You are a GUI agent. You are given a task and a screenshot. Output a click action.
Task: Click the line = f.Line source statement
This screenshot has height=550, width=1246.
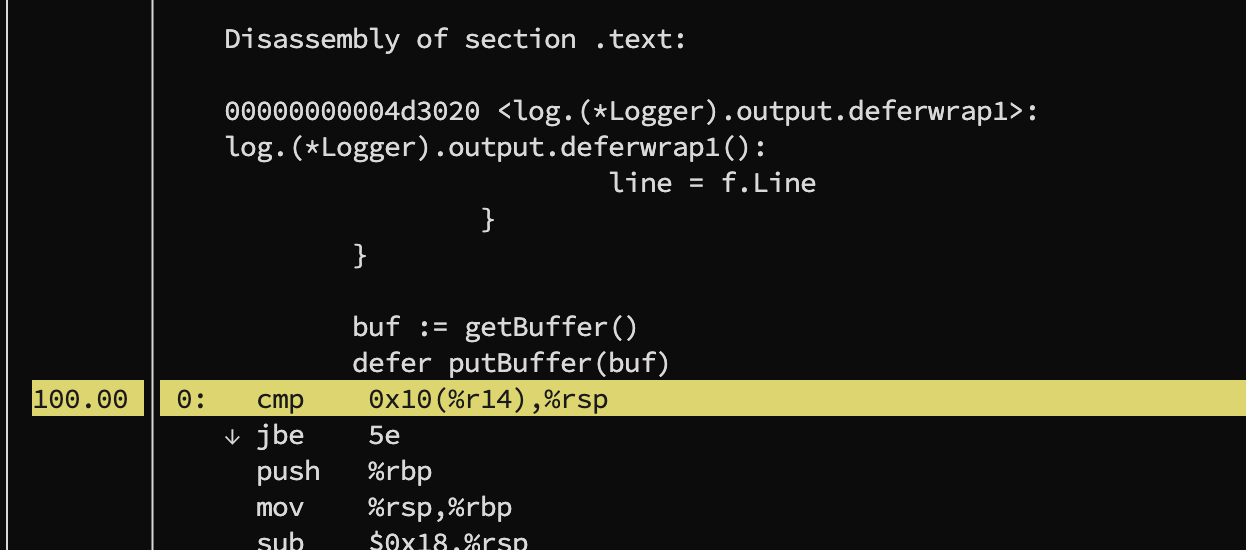point(712,183)
